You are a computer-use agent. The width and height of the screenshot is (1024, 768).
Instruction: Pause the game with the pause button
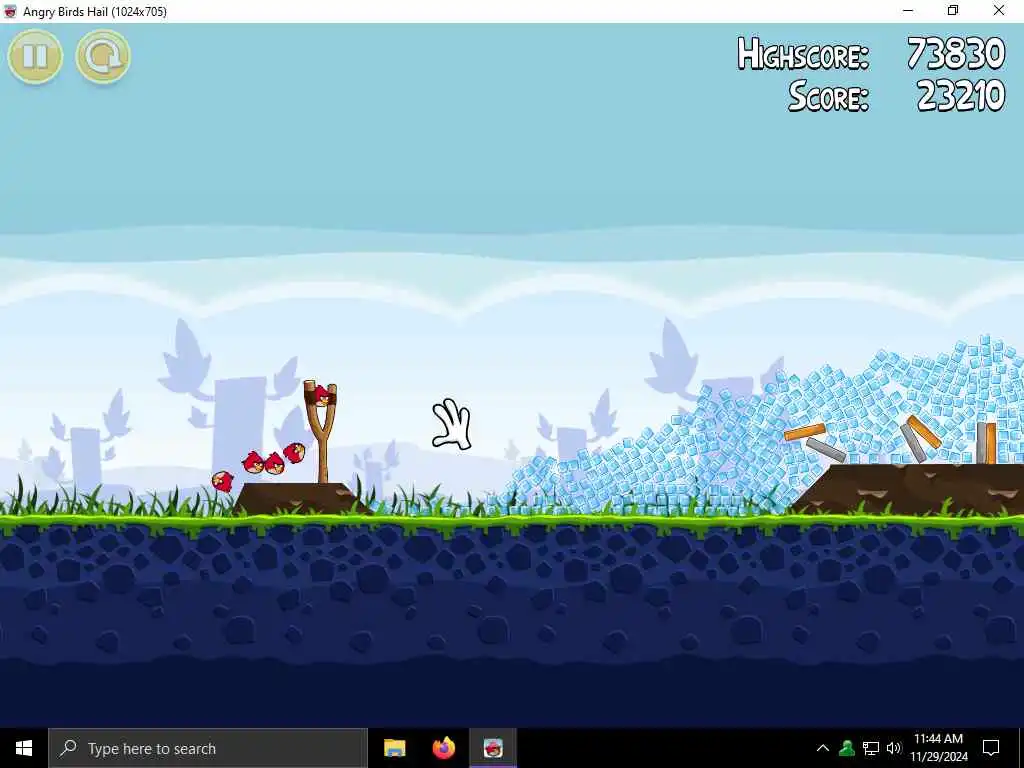point(35,57)
